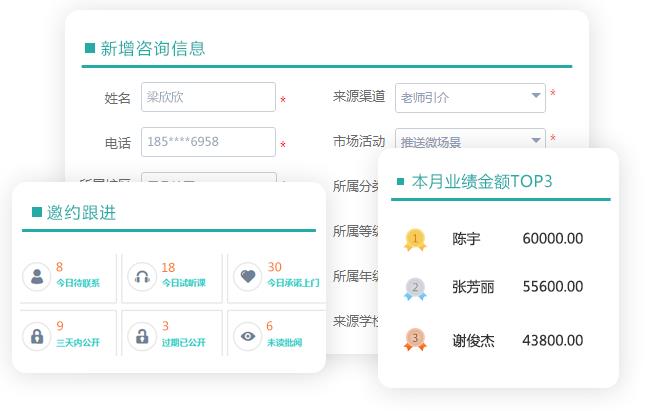The image size is (651, 411).
Task: Click the headphones icon for 今日试听课
Action: 142,276
